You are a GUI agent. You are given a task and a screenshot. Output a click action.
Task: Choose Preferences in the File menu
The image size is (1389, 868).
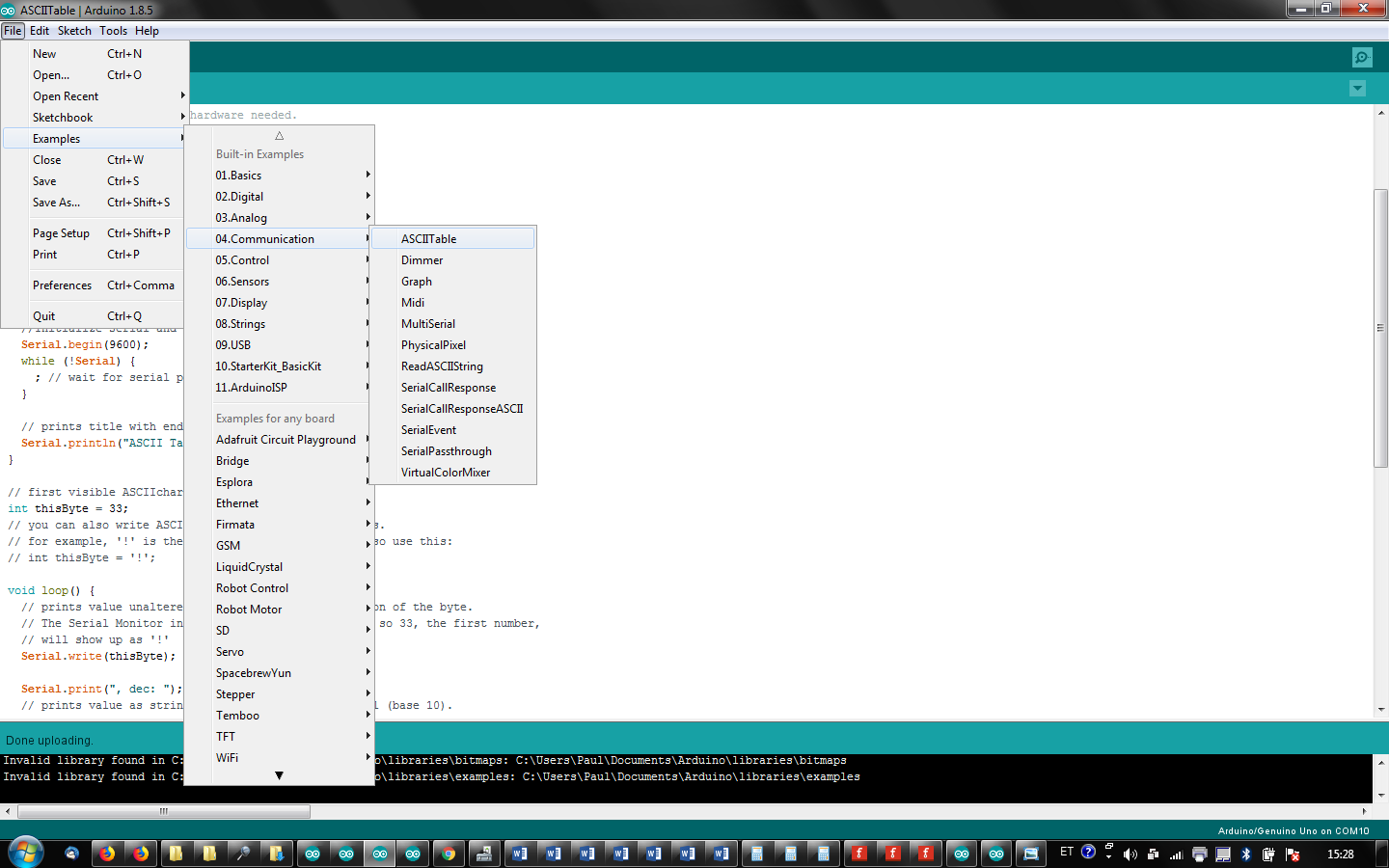[x=63, y=285]
